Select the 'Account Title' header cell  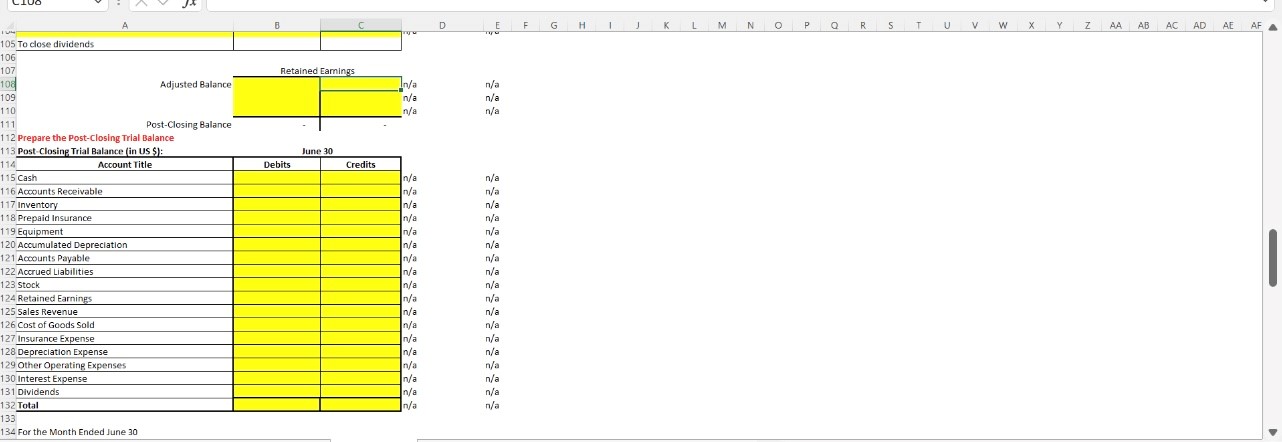(125, 164)
